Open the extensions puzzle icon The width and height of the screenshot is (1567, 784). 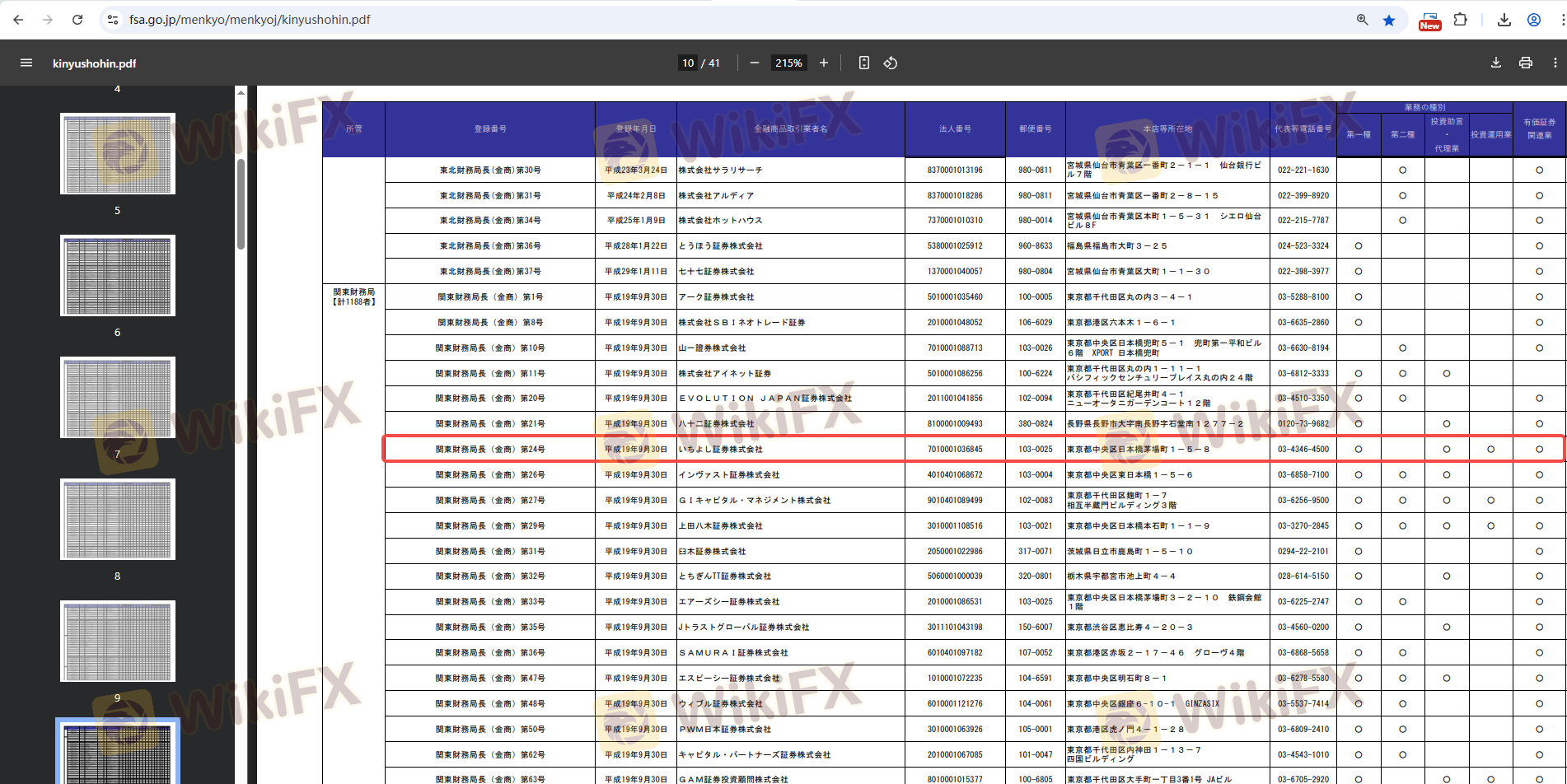coord(1460,20)
